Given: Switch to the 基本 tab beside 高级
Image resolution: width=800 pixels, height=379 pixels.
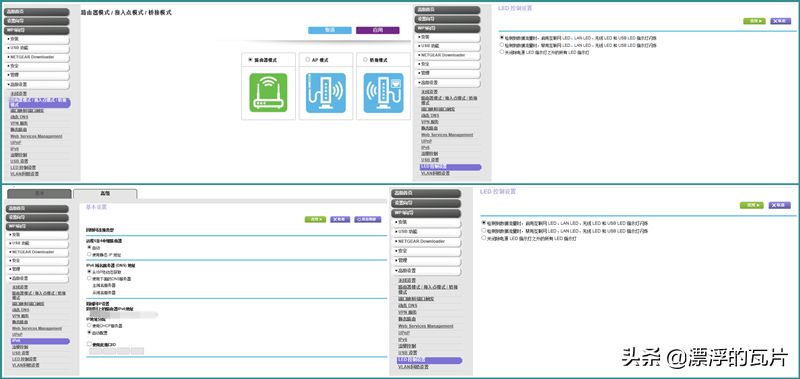Looking at the screenshot, I should [39, 194].
